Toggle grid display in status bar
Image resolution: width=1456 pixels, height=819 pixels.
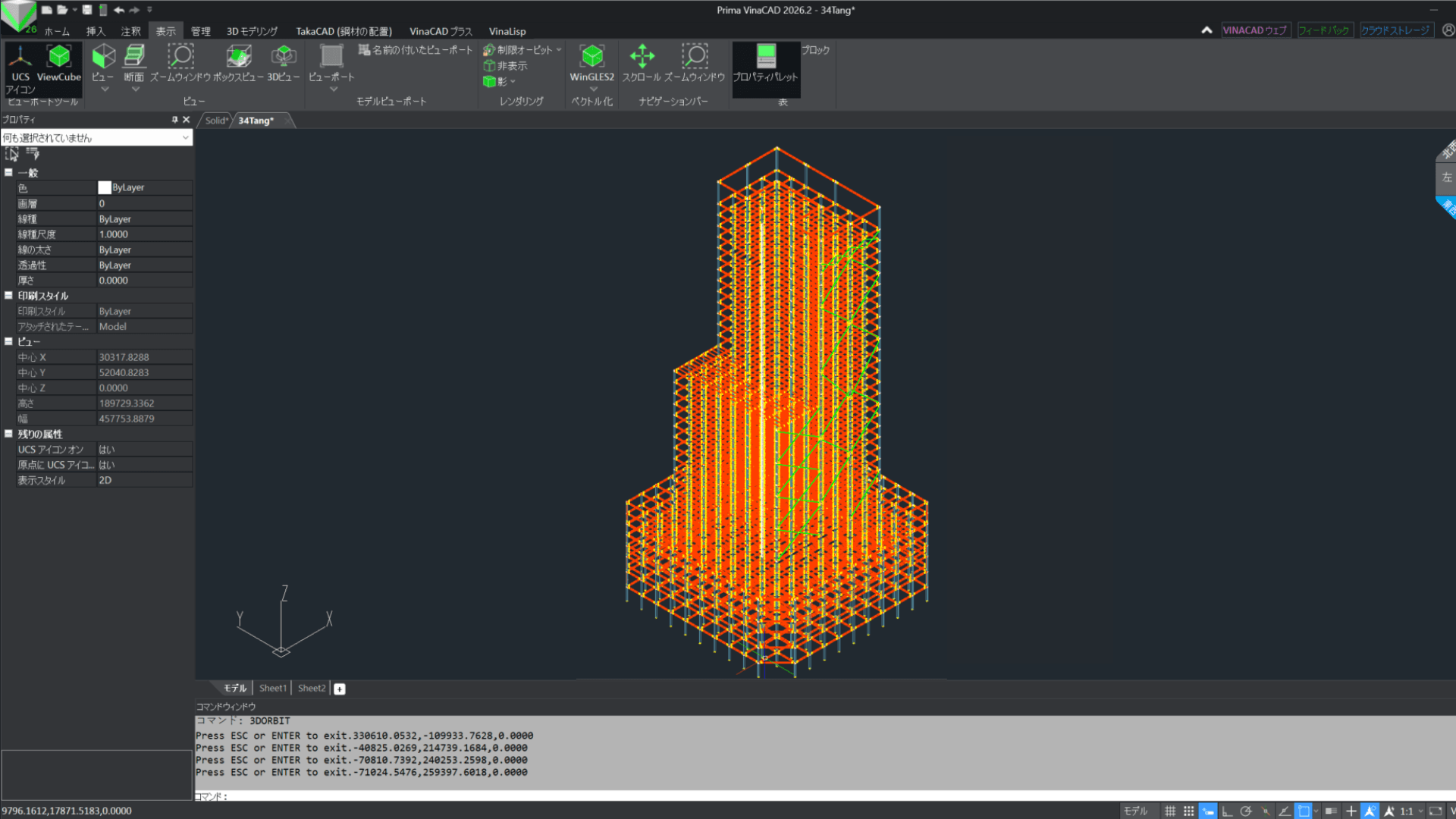pos(1170,811)
